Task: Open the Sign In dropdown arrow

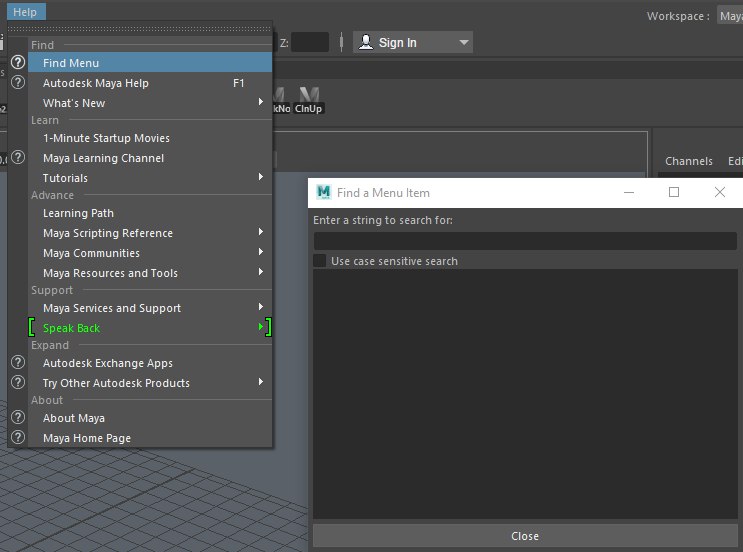Action: tap(464, 43)
